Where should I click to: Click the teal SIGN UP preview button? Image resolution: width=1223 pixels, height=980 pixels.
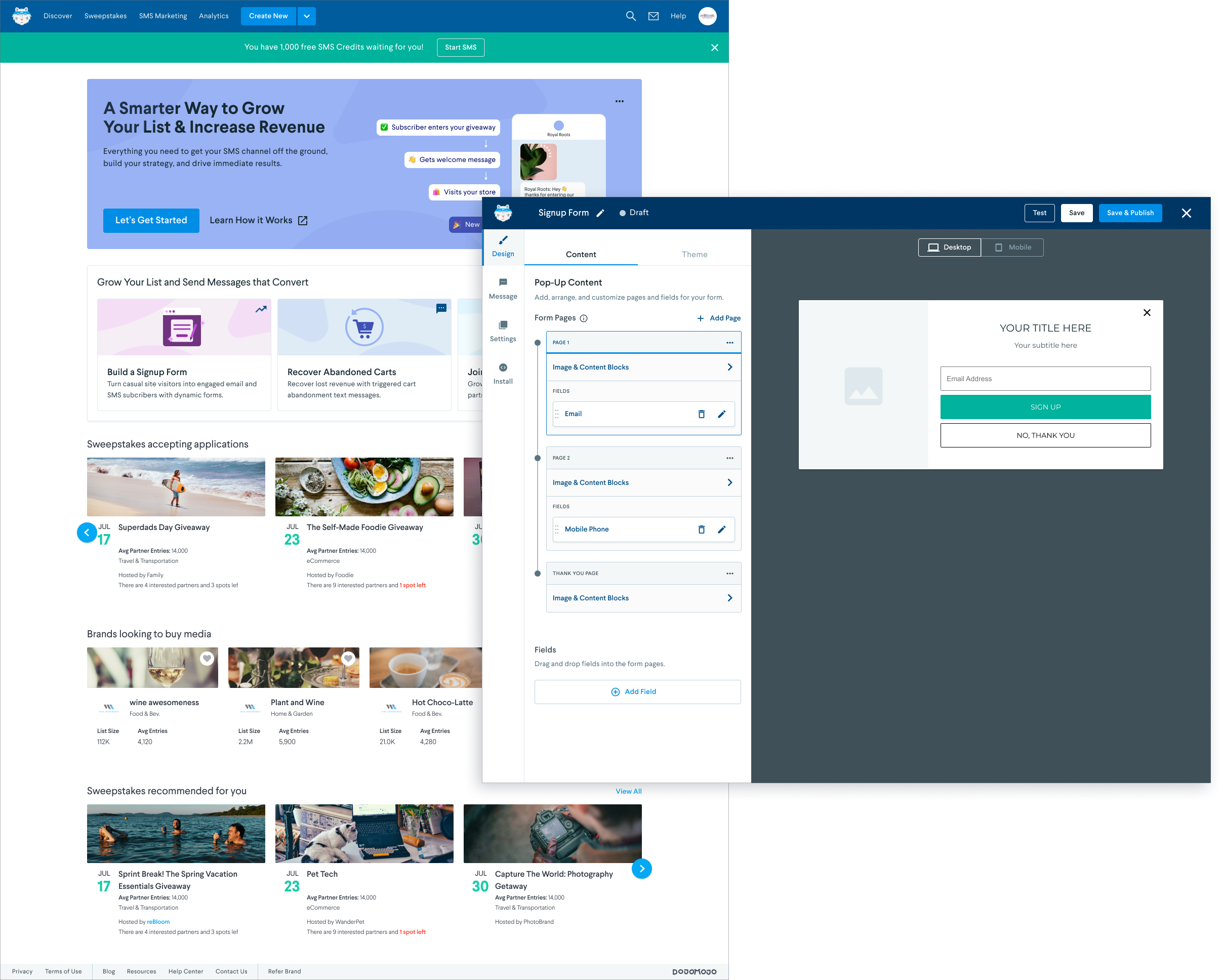point(1045,406)
